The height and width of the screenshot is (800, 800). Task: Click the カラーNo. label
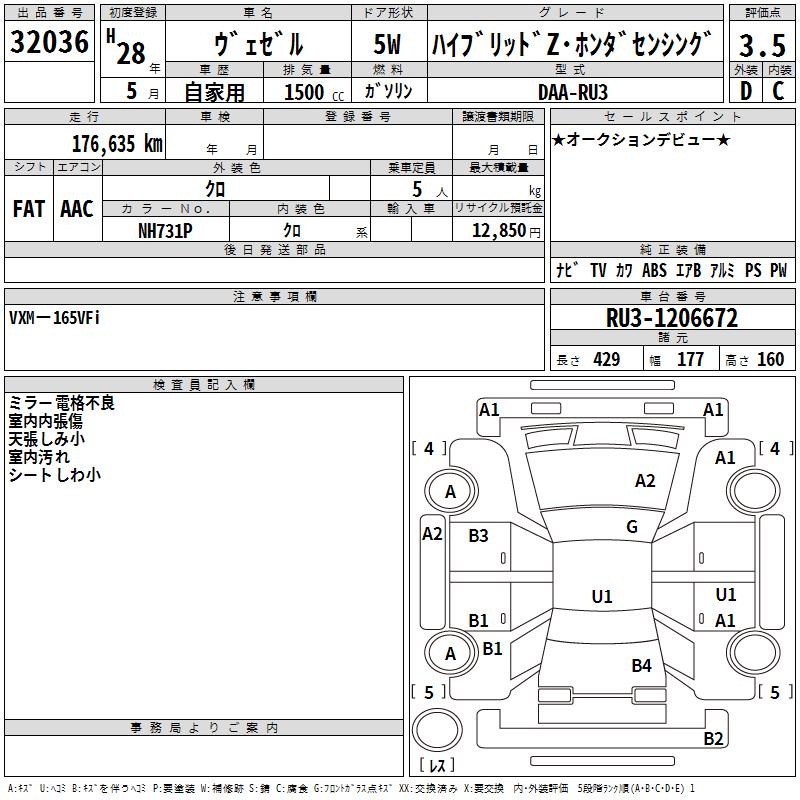point(166,209)
